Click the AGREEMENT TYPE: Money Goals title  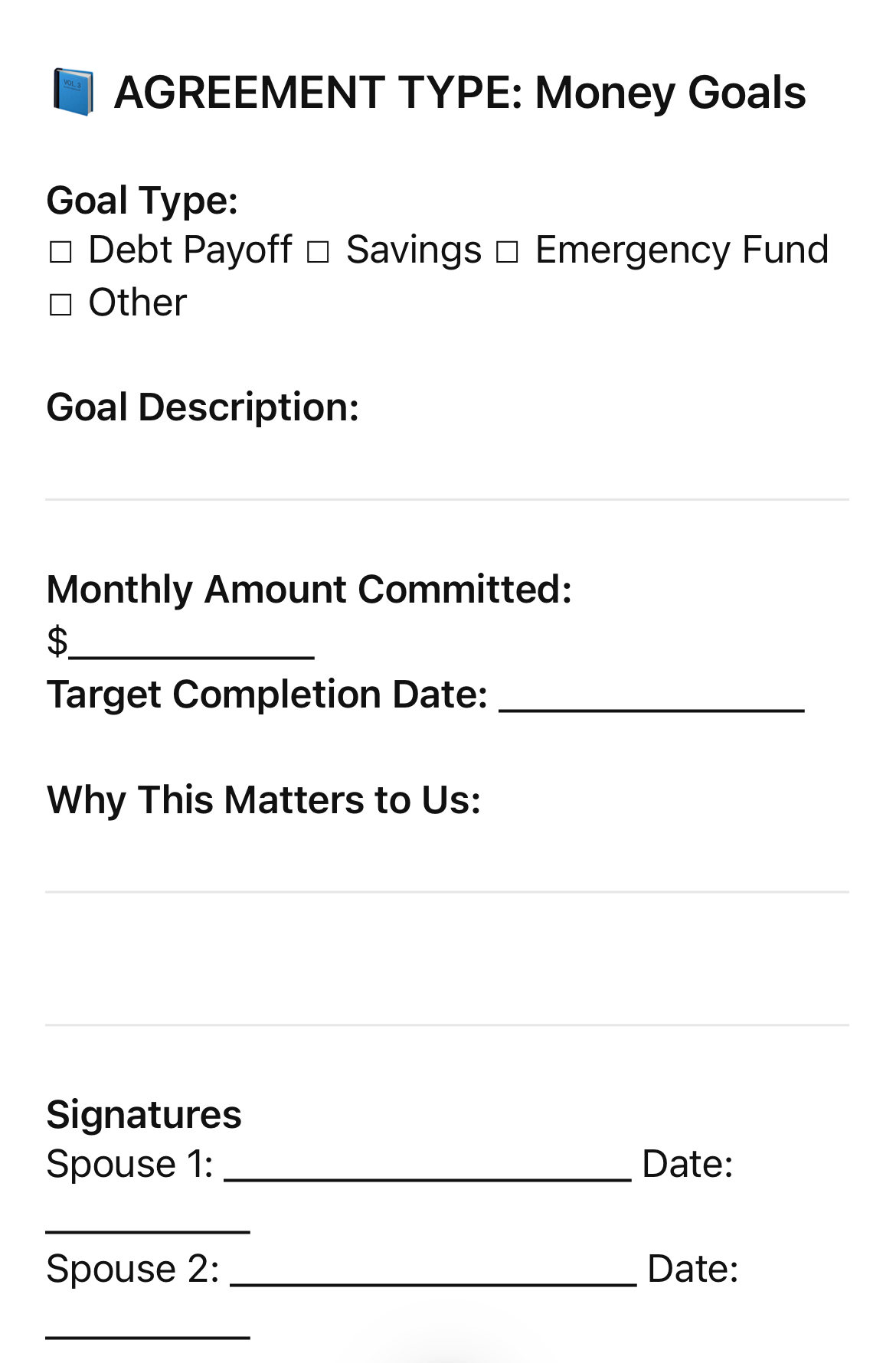(459, 93)
